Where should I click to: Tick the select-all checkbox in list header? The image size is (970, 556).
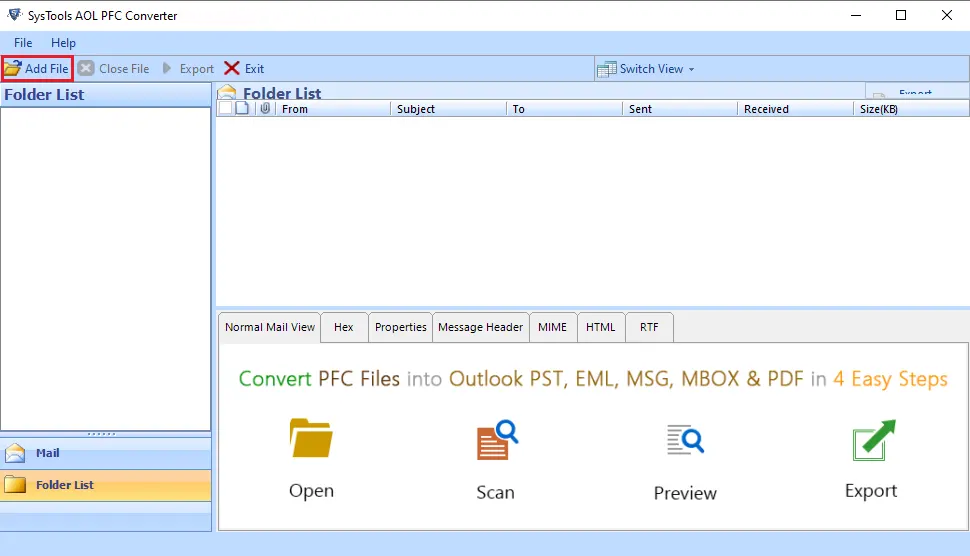click(225, 108)
